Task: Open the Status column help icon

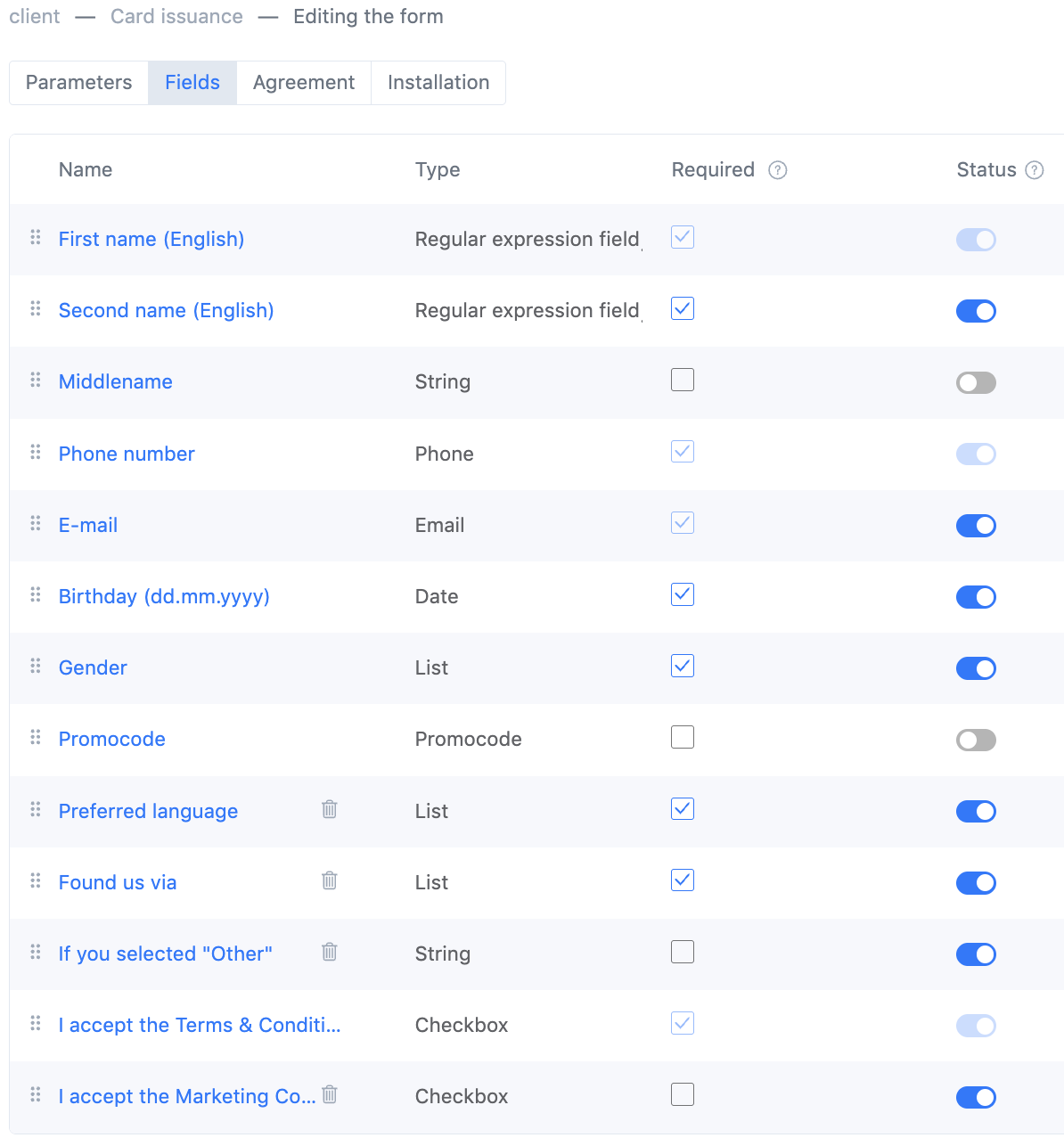Action: (x=1035, y=170)
